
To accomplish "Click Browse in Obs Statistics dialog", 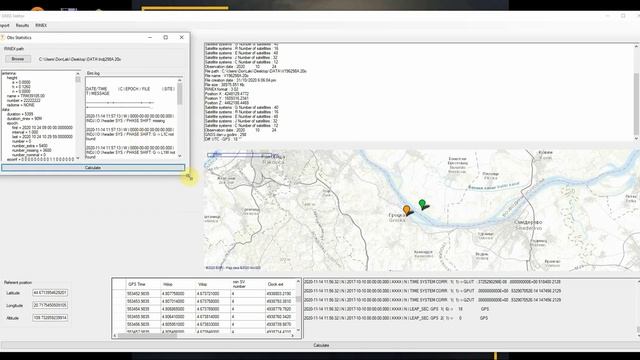I will click(18, 59).
